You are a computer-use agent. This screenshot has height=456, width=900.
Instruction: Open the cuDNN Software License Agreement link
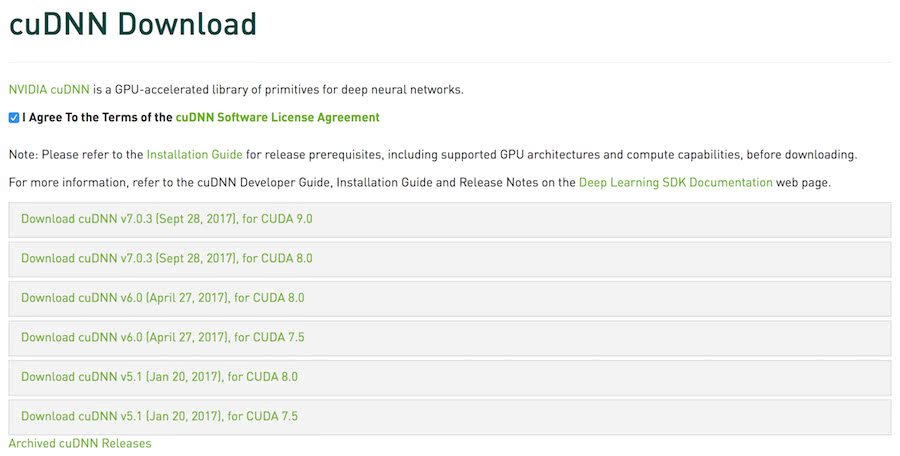click(277, 118)
